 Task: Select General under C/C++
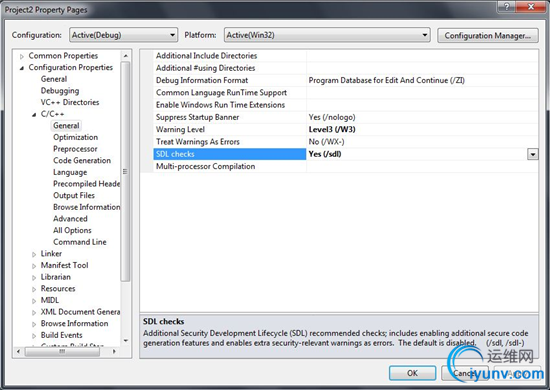click(x=66, y=126)
